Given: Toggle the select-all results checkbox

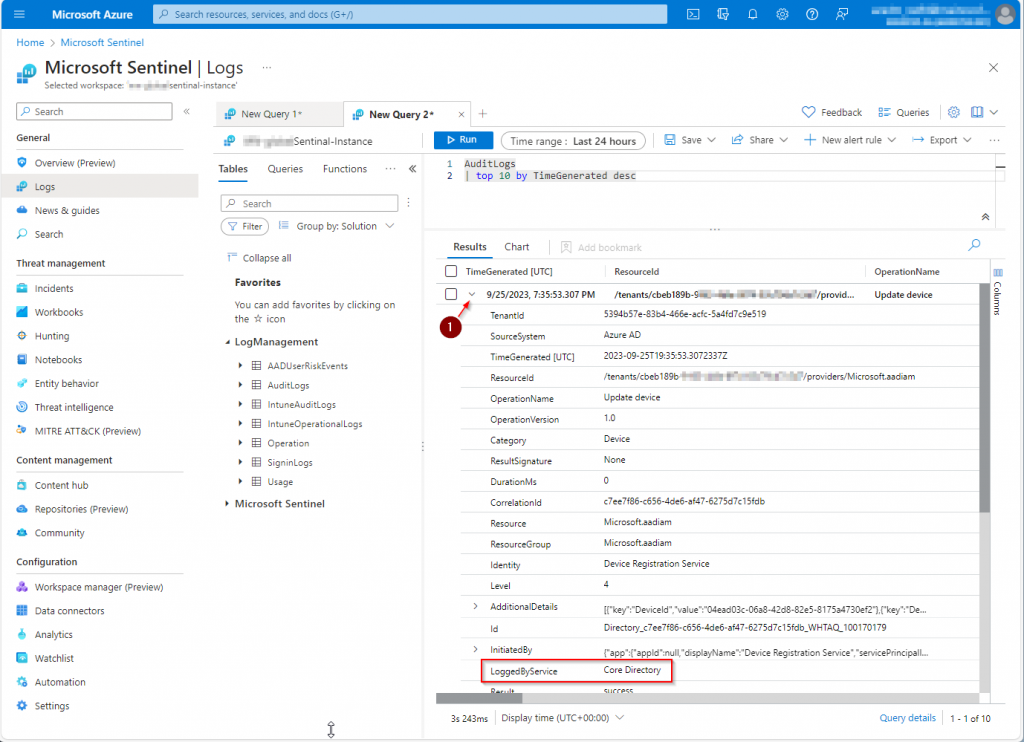Looking at the screenshot, I should (x=451, y=271).
